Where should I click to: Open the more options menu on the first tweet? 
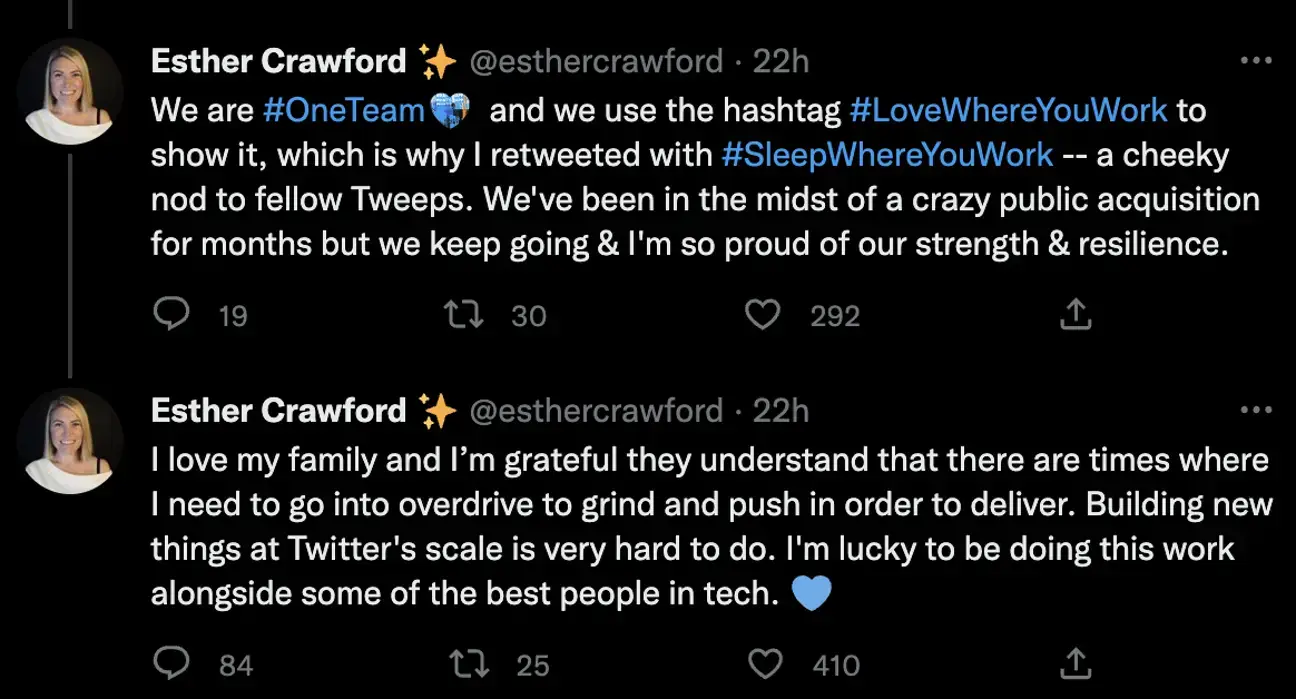click(x=1258, y=60)
